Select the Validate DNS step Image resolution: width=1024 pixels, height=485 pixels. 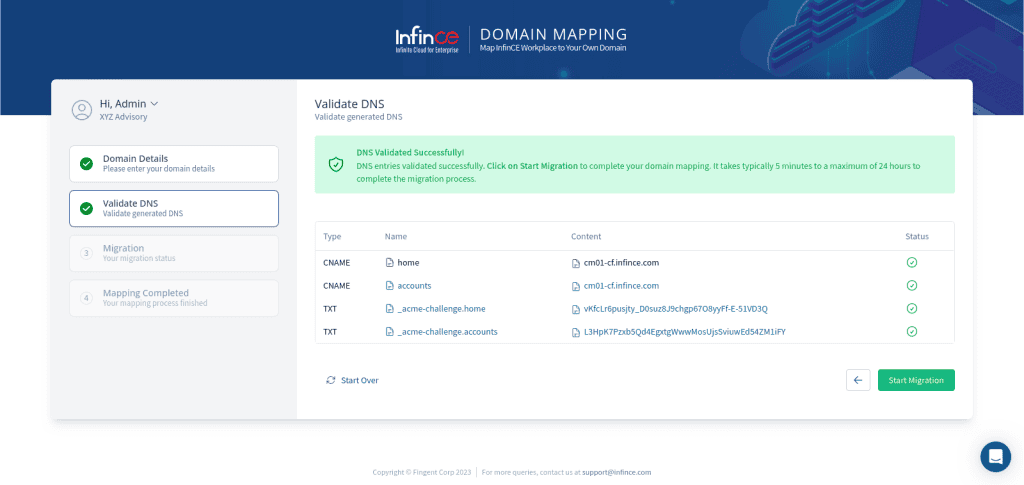click(x=174, y=208)
